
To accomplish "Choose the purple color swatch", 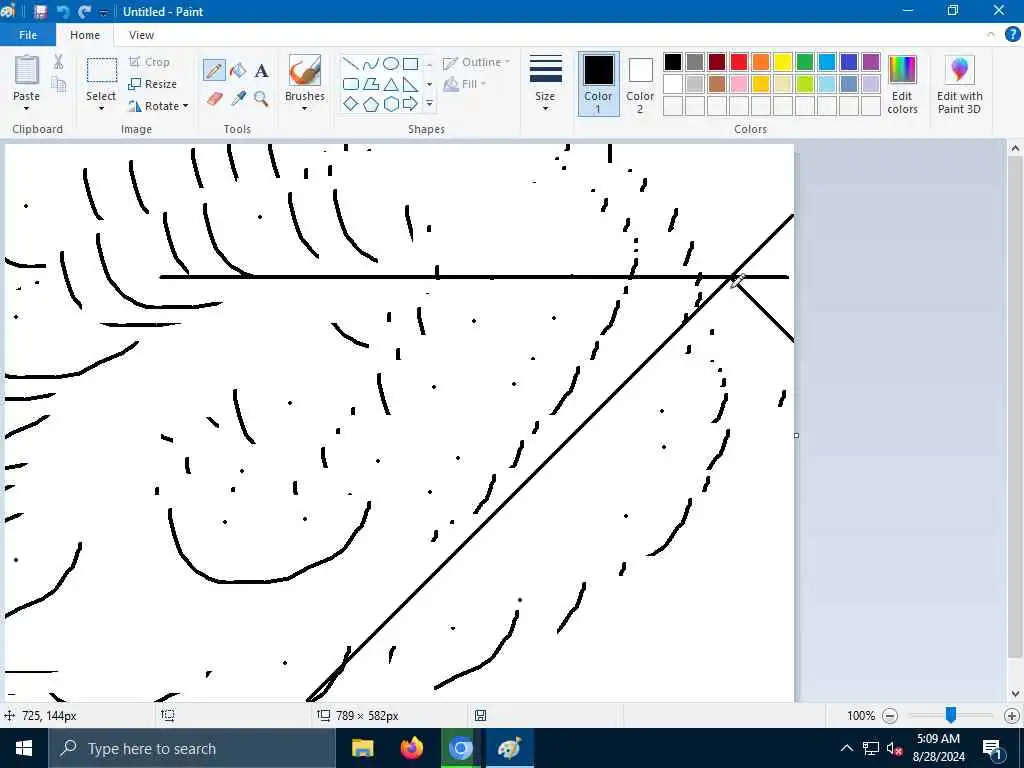I will (871, 62).
